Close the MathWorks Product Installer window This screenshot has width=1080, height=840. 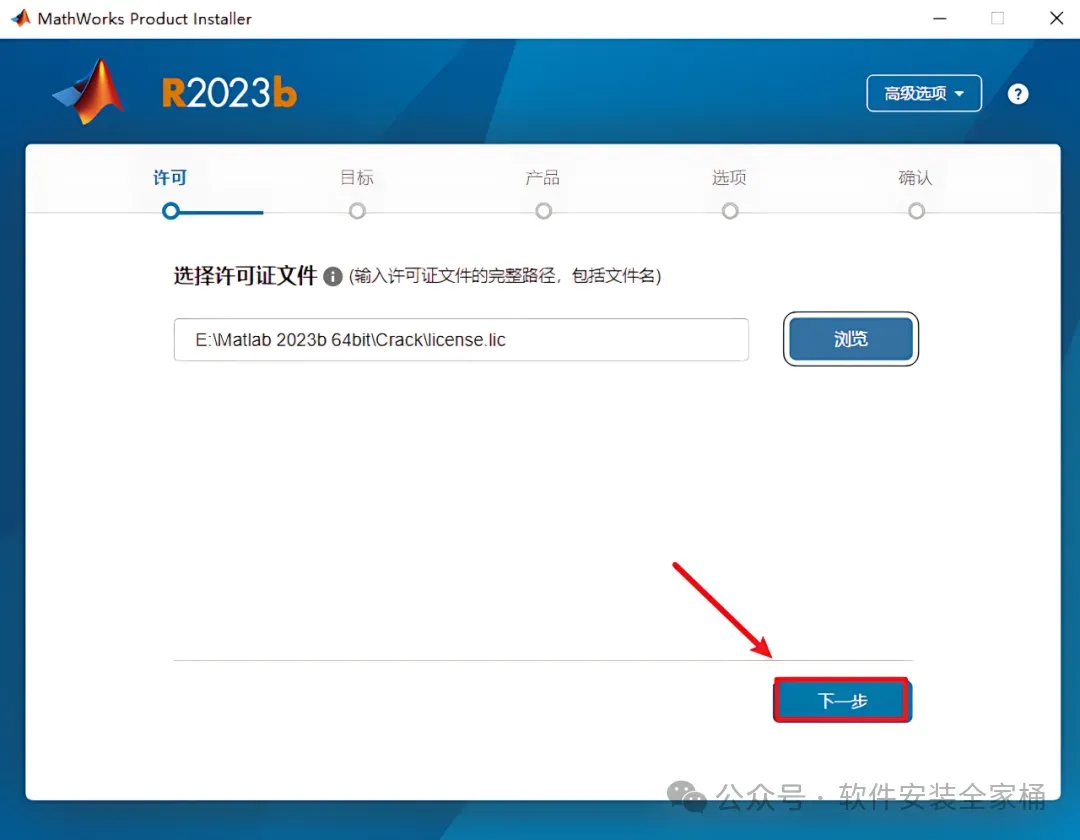click(1057, 19)
